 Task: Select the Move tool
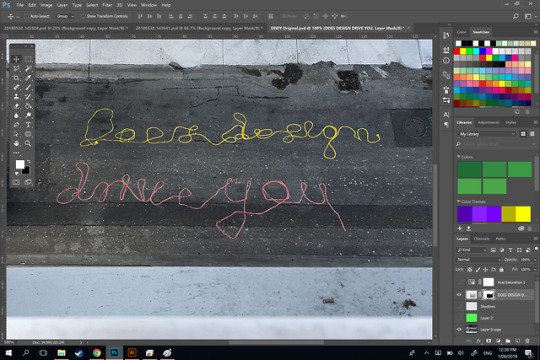pos(16,59)
